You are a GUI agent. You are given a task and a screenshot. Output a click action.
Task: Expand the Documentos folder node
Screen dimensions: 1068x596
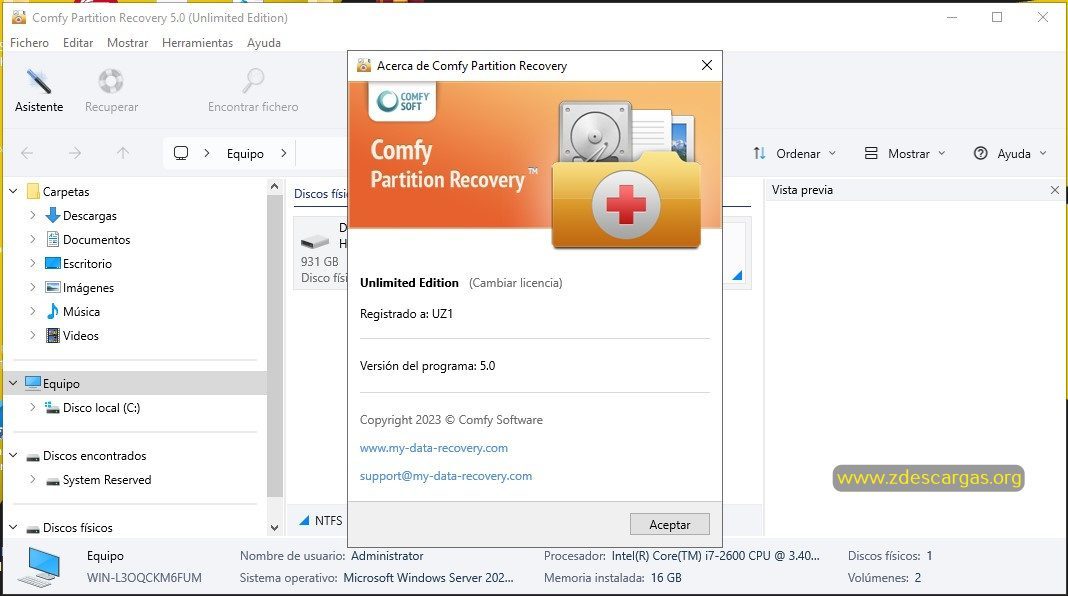(x=32, y=239)
